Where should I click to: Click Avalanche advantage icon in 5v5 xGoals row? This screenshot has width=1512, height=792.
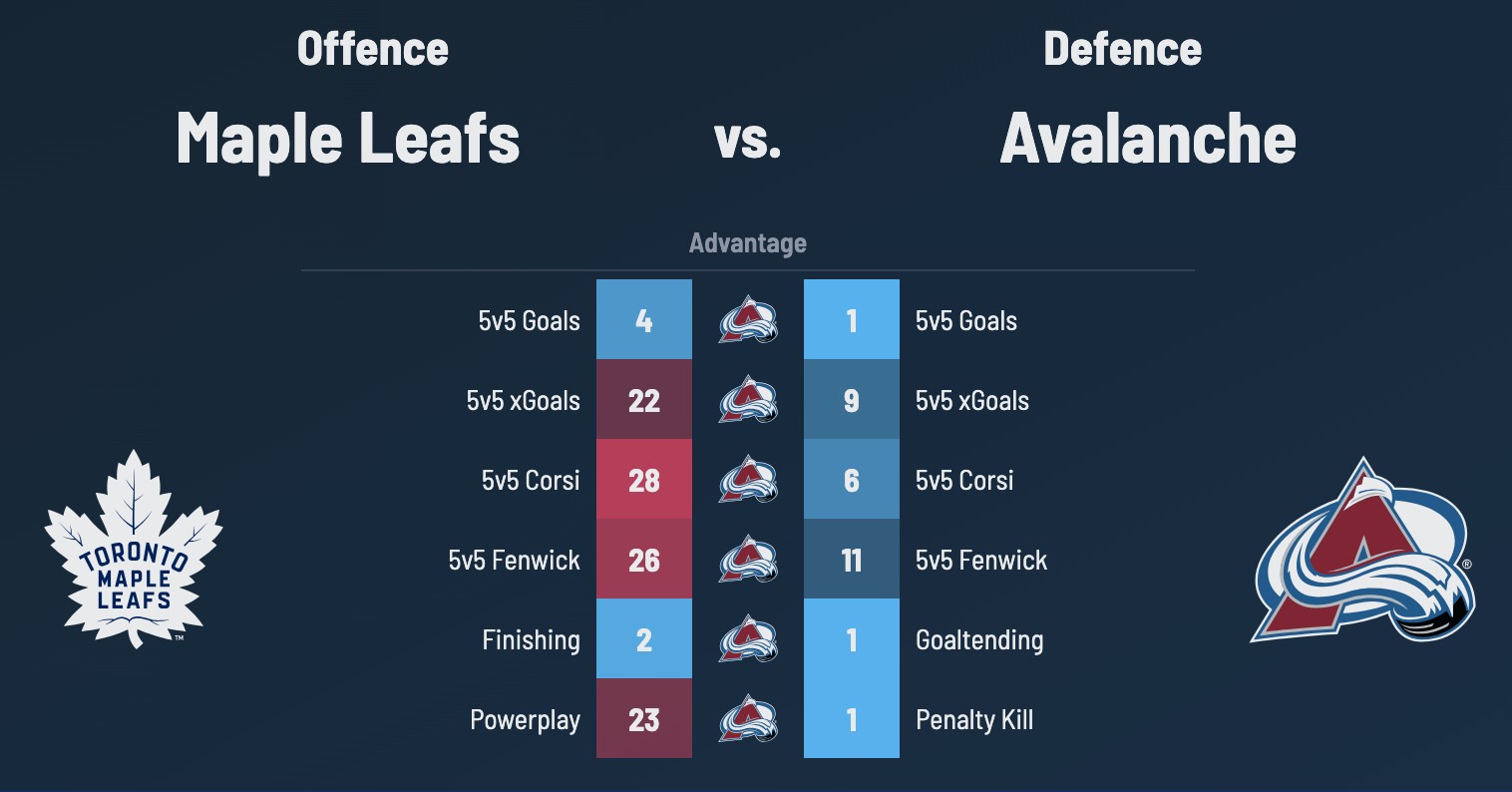pyautogui.click(x=748, y=400)
